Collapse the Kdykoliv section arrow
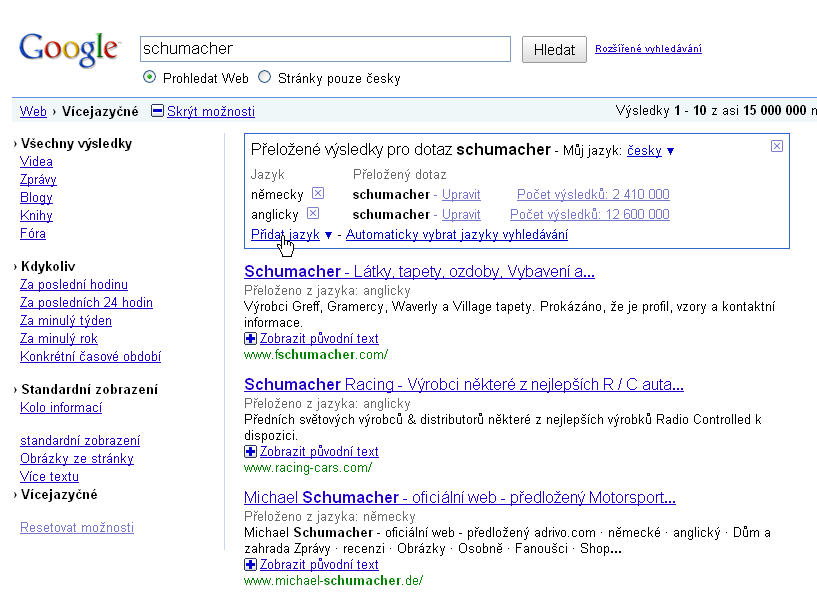Image resolution: width=817 pixels, height=597 pixels. 16,267
